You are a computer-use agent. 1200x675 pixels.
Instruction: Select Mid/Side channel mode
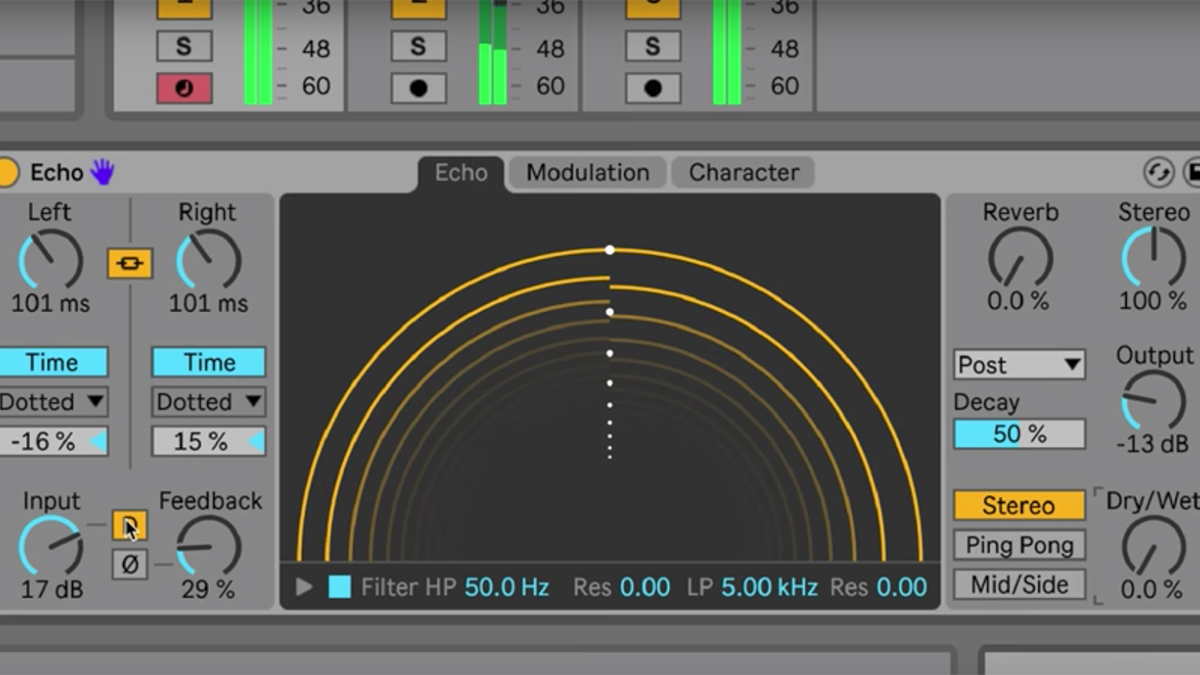coord(1018,584)
